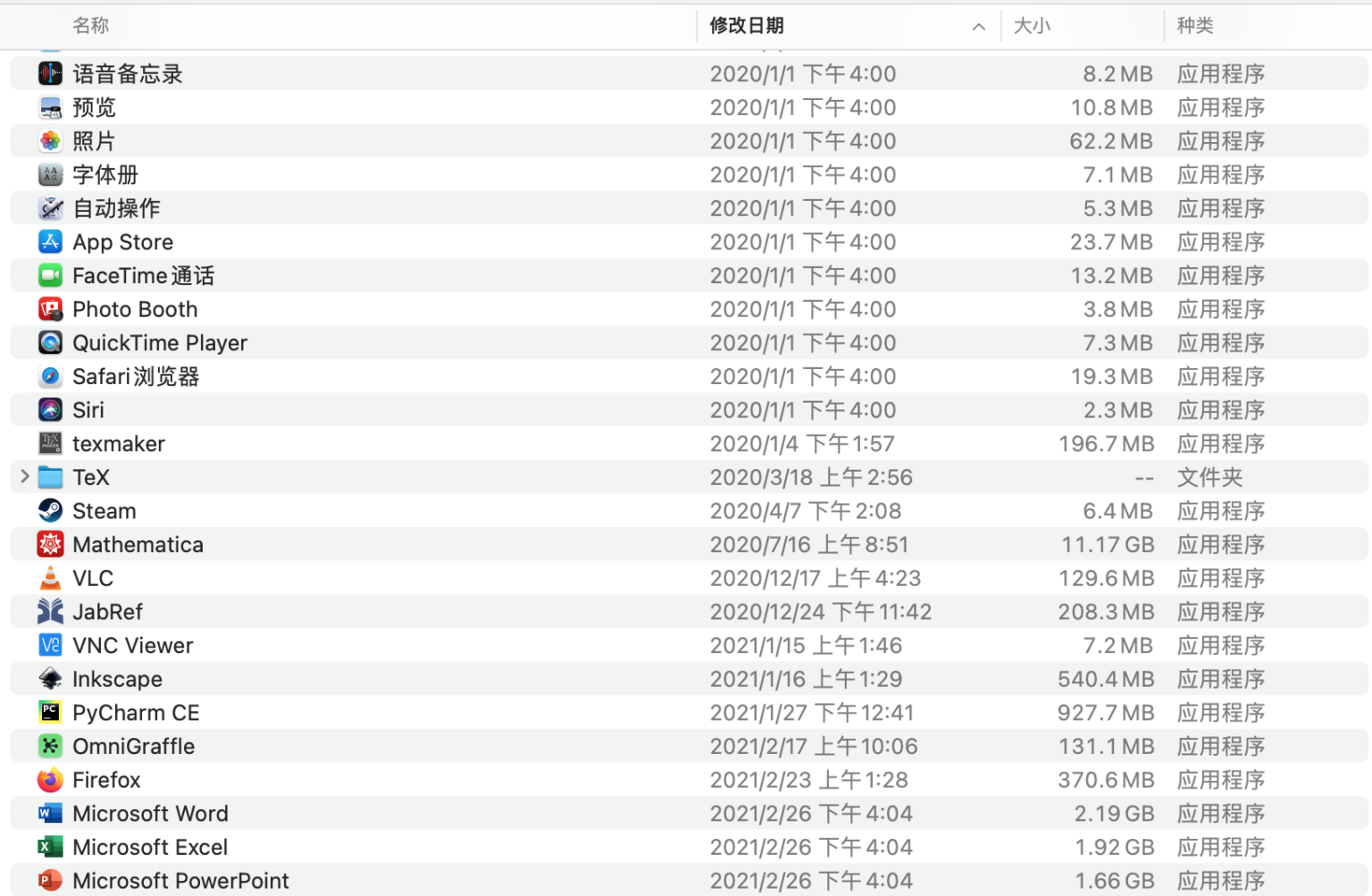
Task: Select the texmaker app icon
Action: click(x=50, y=443)
